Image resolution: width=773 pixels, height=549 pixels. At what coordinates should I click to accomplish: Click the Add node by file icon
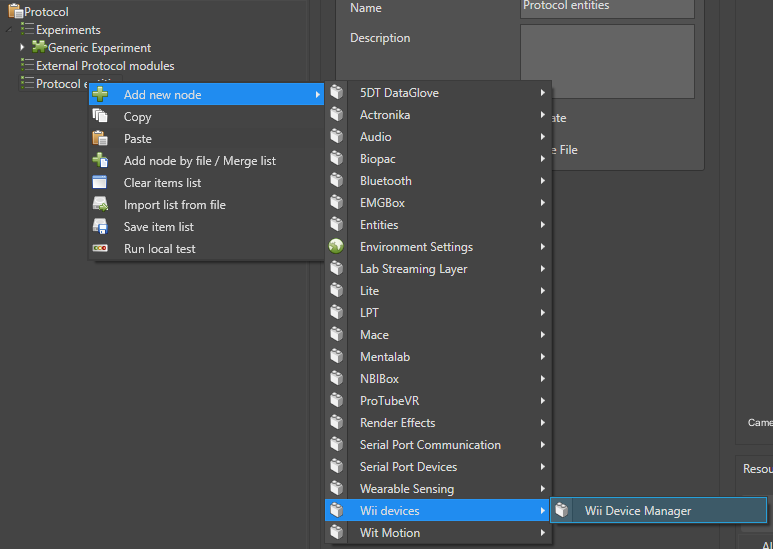(x=100, y=160)
